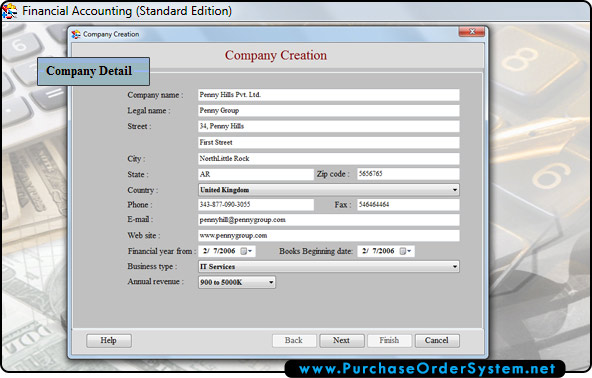Screen dimensions: 592x378
Task: Click the Company Creation dialog title icon
Action: tap(76, 34)
